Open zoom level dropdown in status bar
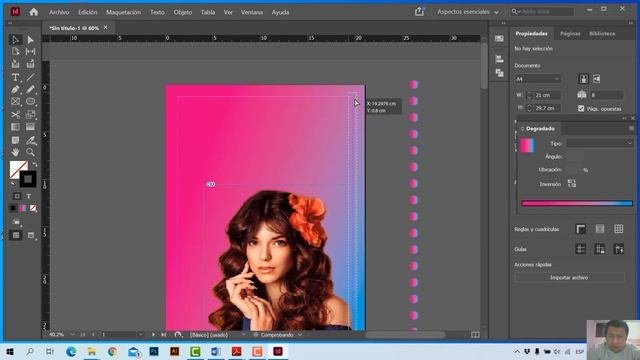The height and width of the screenshot is (360, 640). click(x=72, y=335)
